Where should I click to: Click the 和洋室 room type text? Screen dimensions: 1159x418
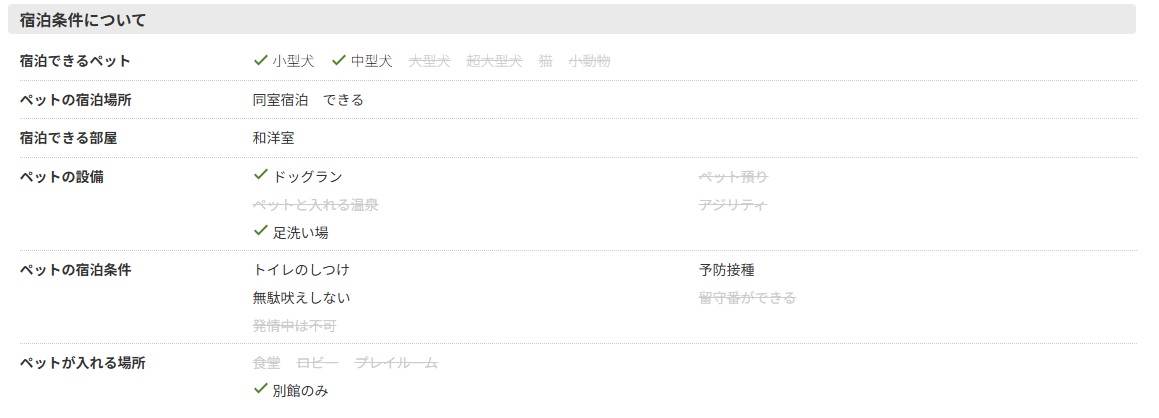pos(273,138)
